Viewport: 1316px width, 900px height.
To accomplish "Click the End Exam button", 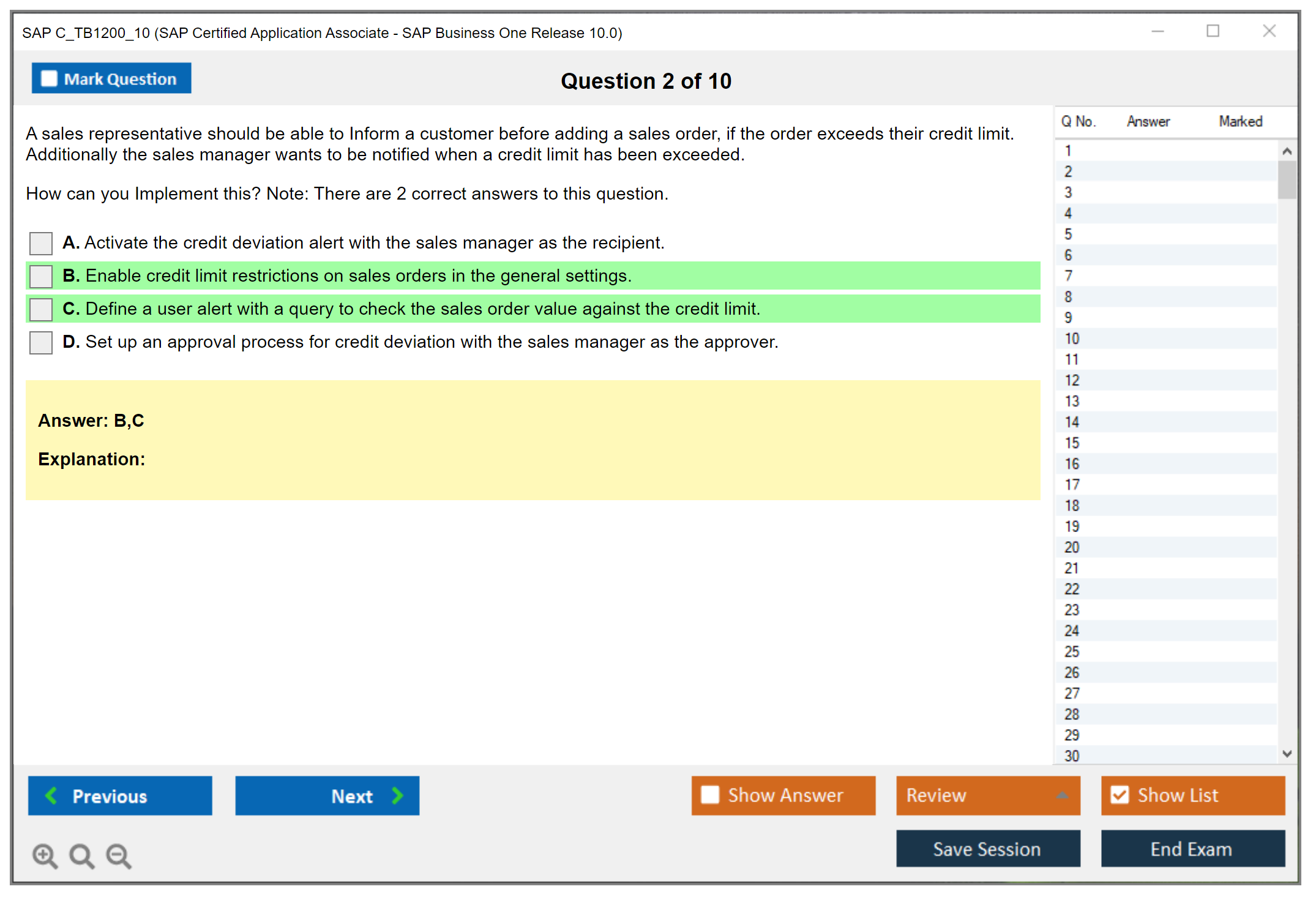I will [x=1192, y=849].
